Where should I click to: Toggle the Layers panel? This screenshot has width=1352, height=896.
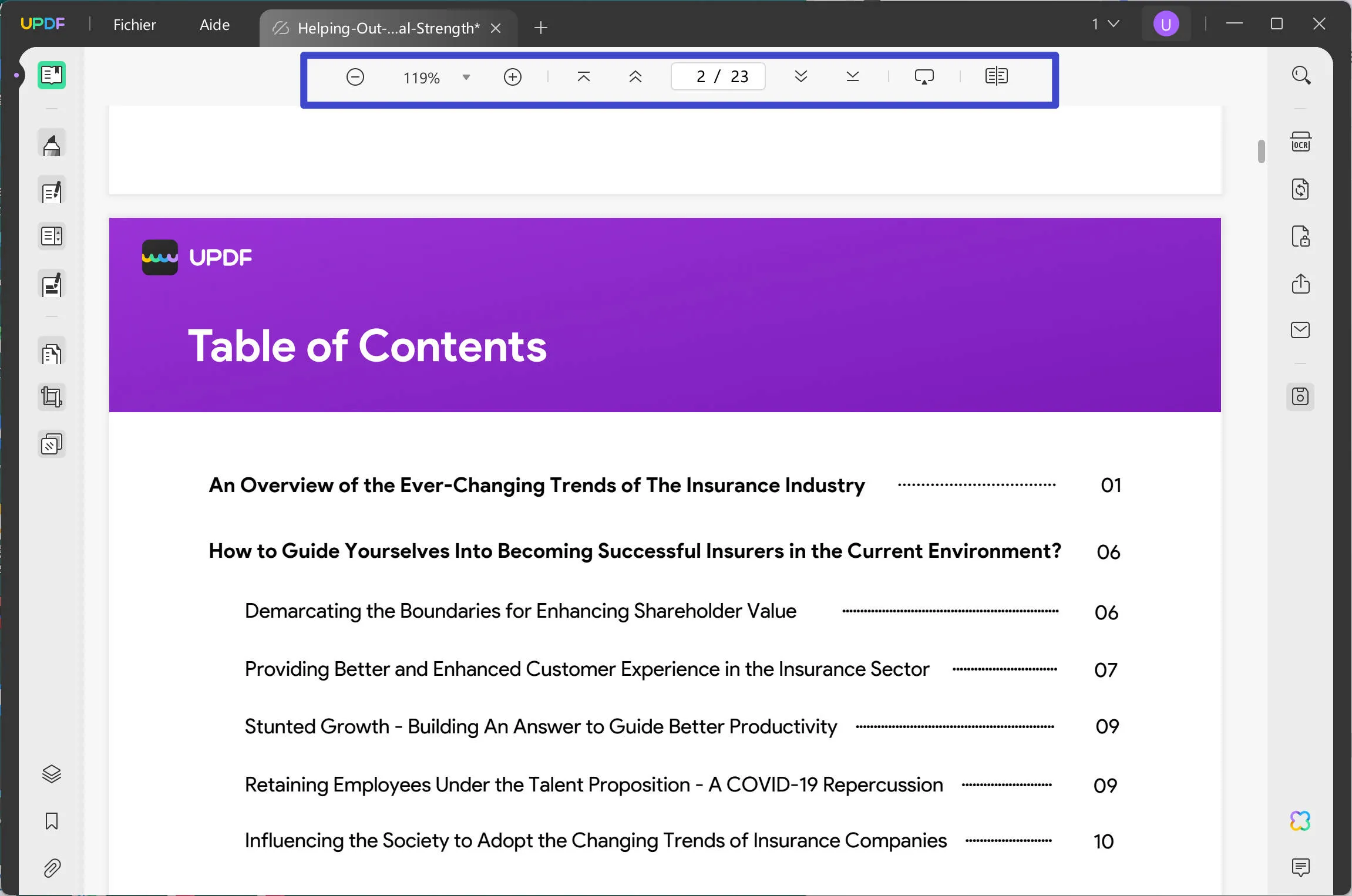pos(52,774)
